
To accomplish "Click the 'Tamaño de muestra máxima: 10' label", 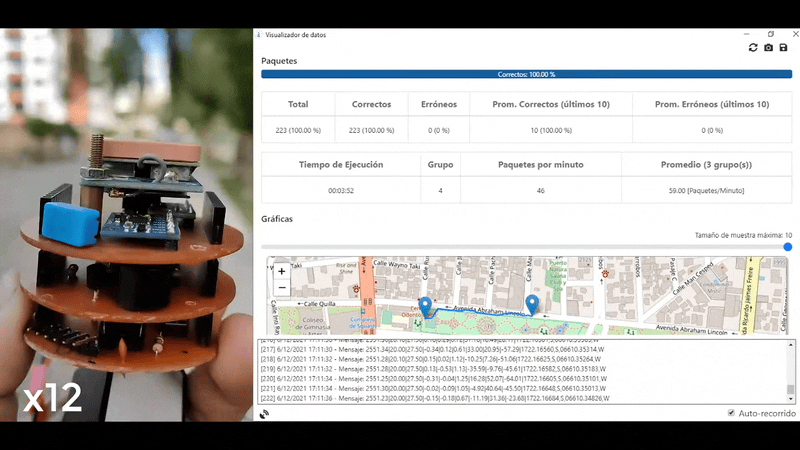I will (x=743, y=235).
